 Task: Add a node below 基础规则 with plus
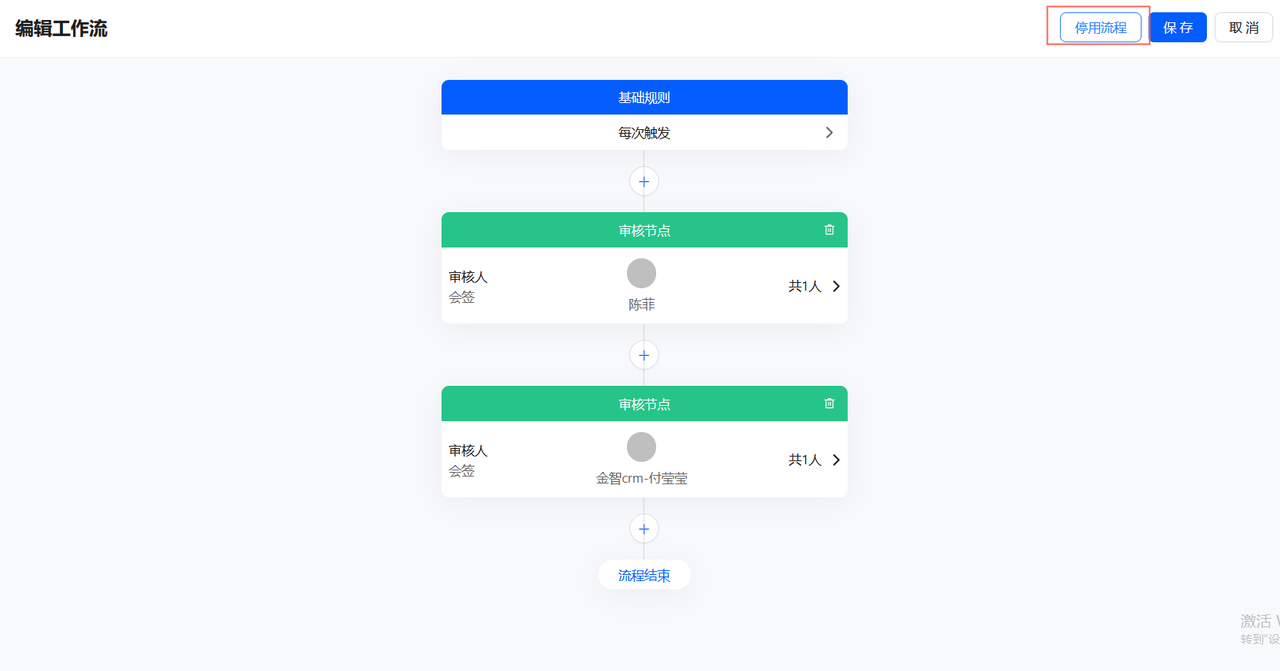[644, 181]
